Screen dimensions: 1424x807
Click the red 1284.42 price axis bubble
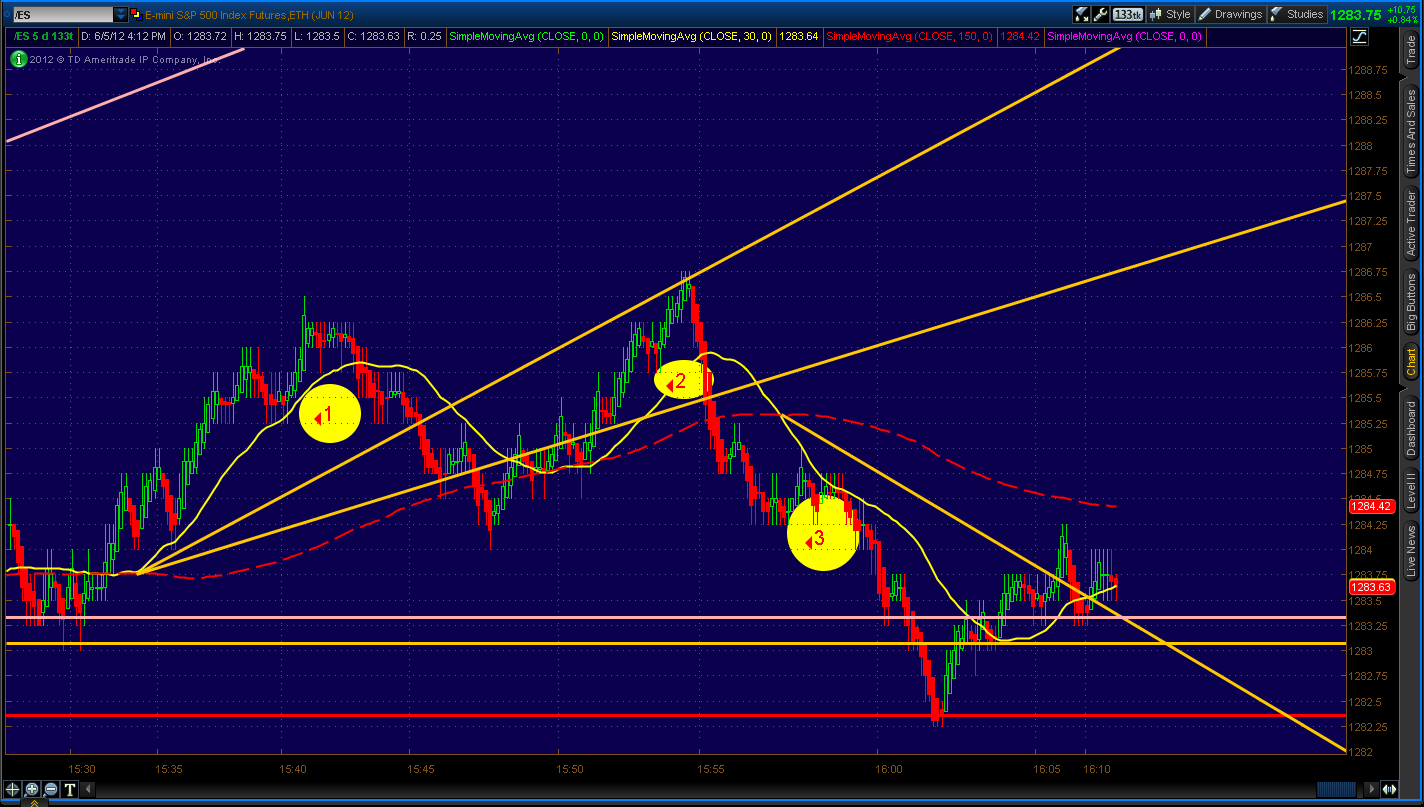pyautogui.click(x=1372, y=507)
